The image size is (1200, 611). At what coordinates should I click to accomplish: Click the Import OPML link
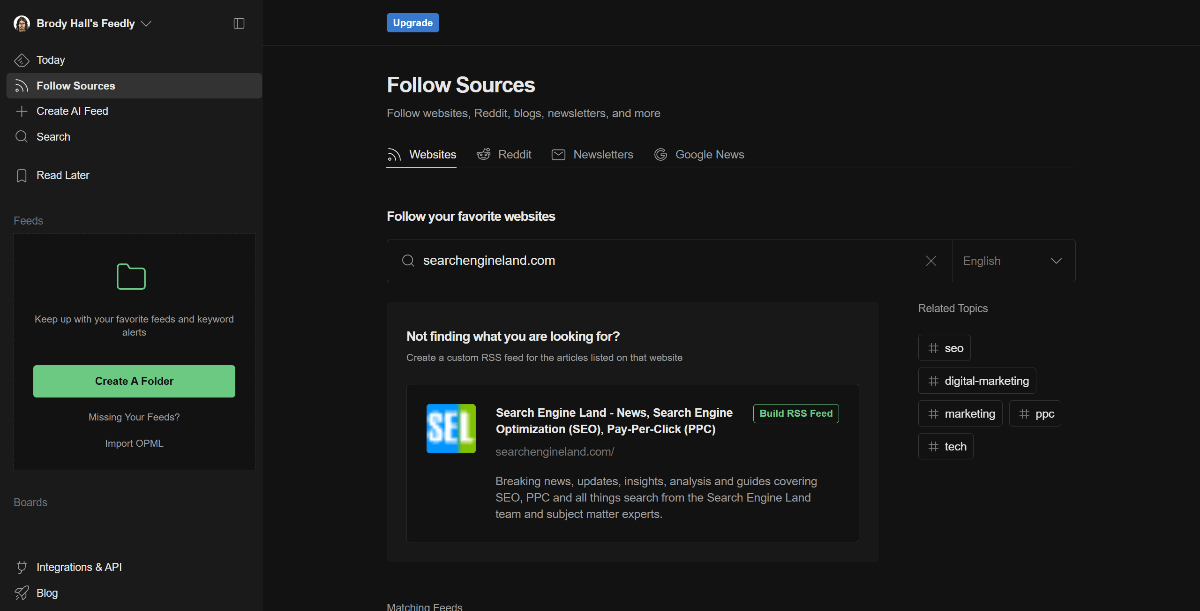pyautogui.click(x=134, y=443)
